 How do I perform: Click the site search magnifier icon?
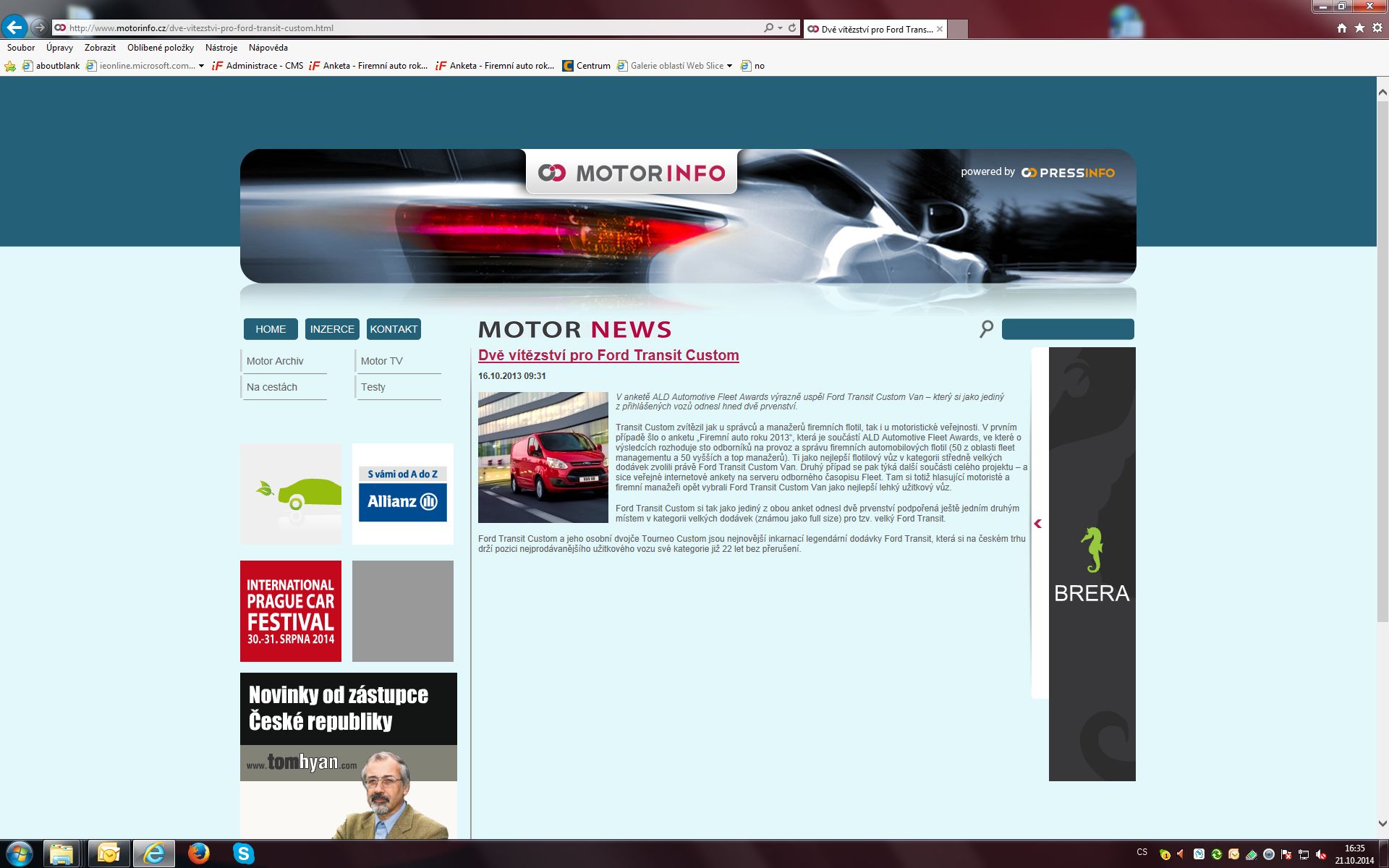pyautogui.click(x=986, y=329)
